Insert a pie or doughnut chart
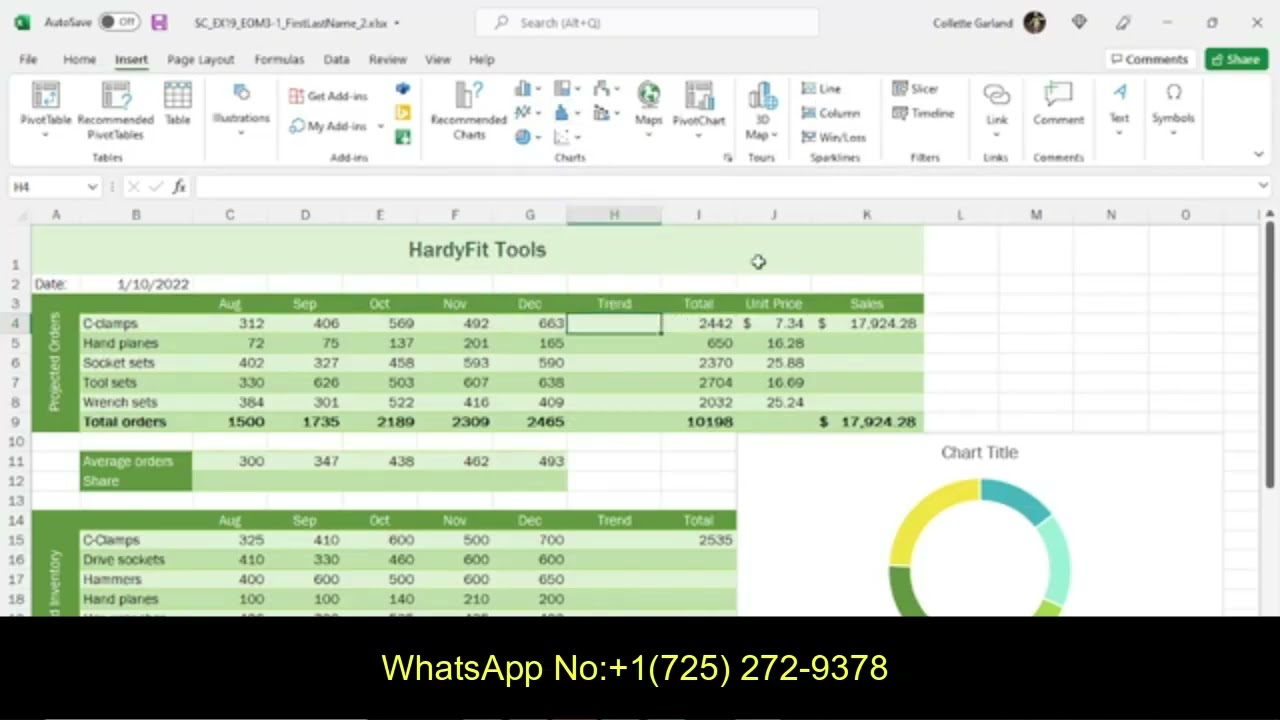This screenshot has height=720, width=1280. click(527, 137)
